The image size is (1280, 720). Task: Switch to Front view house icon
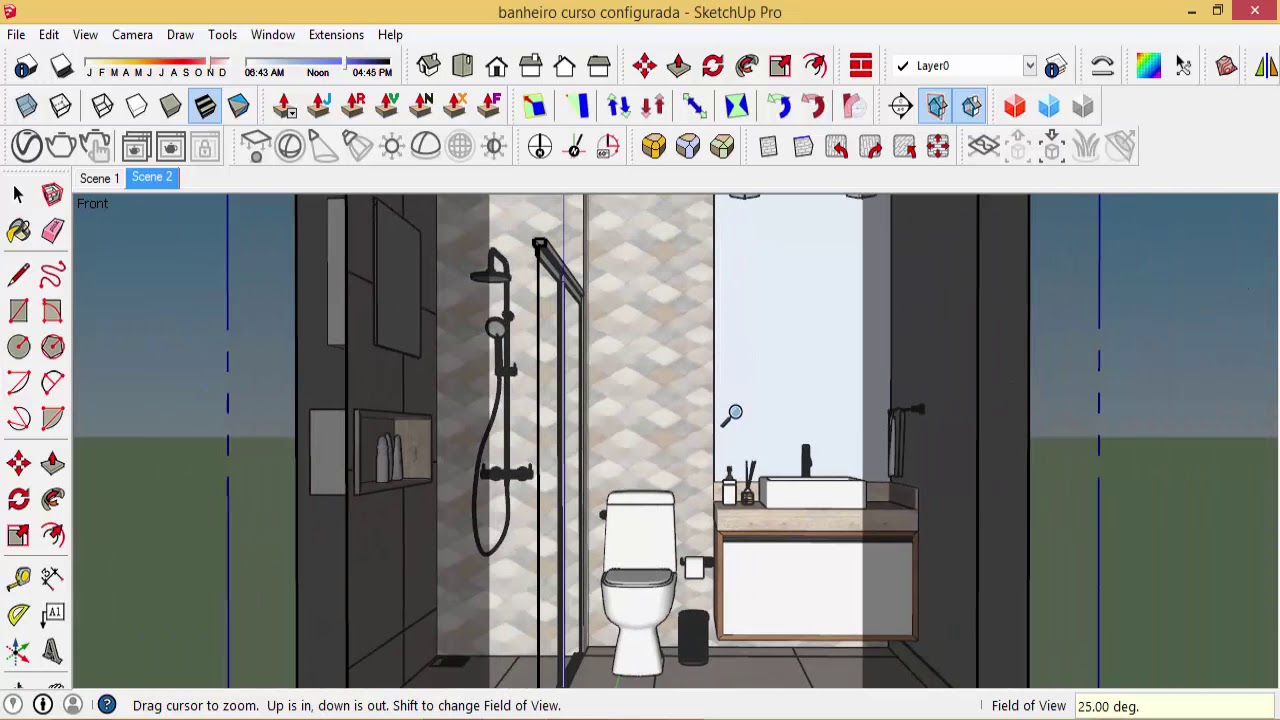click(496, 66)
